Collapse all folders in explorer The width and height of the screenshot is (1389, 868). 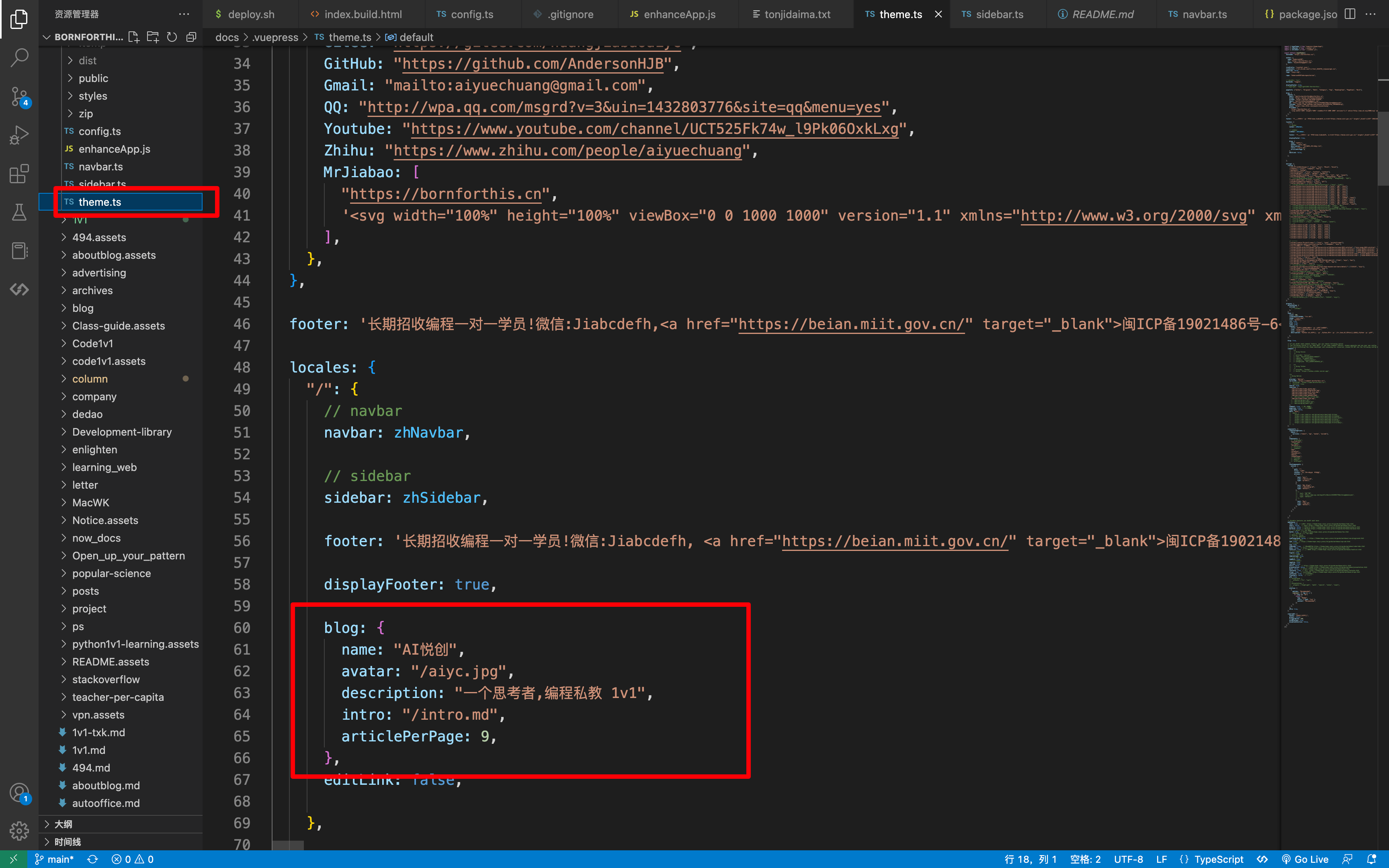[x=191, y=37]
